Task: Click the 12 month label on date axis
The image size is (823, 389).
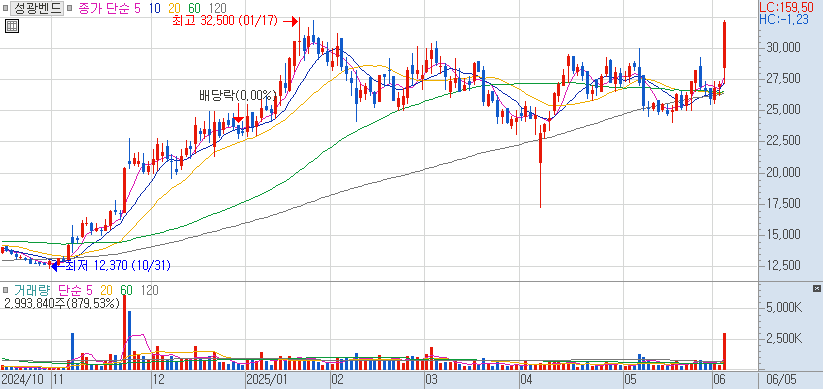Action: [x=158, y=380]
